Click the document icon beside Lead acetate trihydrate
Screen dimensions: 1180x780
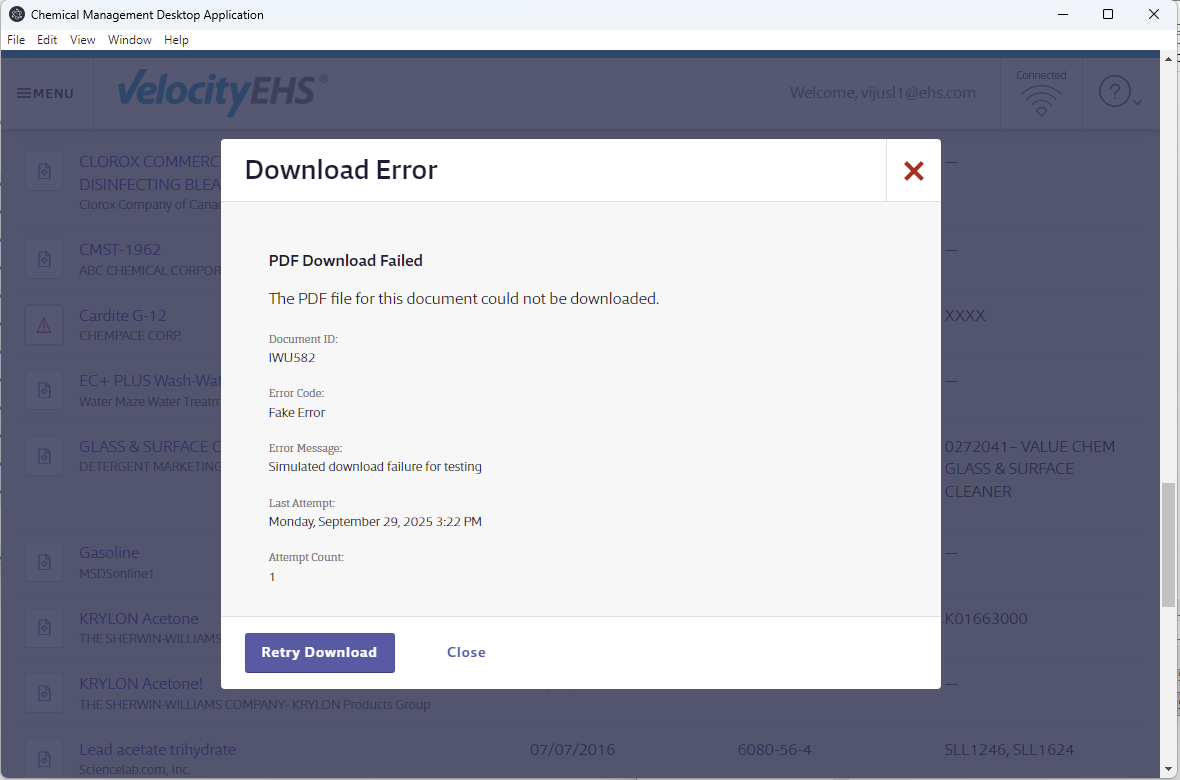click(44, 759)
